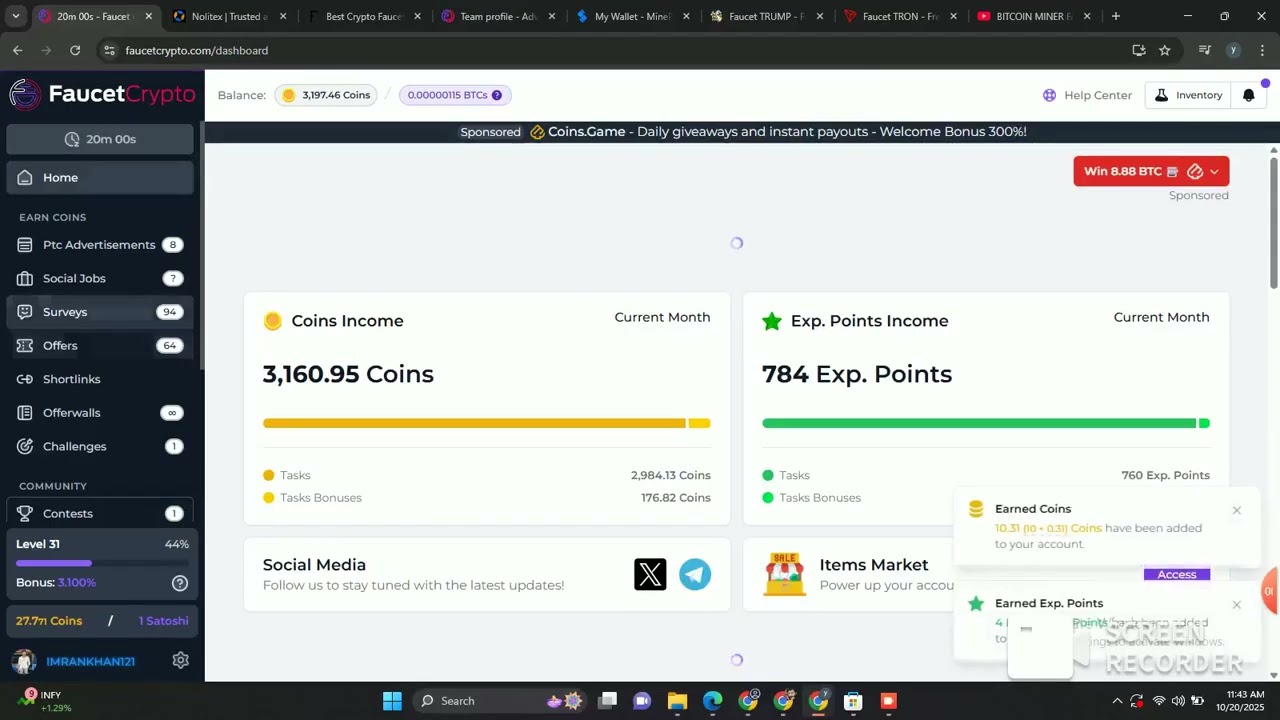Viewport: 1280px width, 720px height.
Task: Open Challenges in sidebar
Action: tap(100, 446)
